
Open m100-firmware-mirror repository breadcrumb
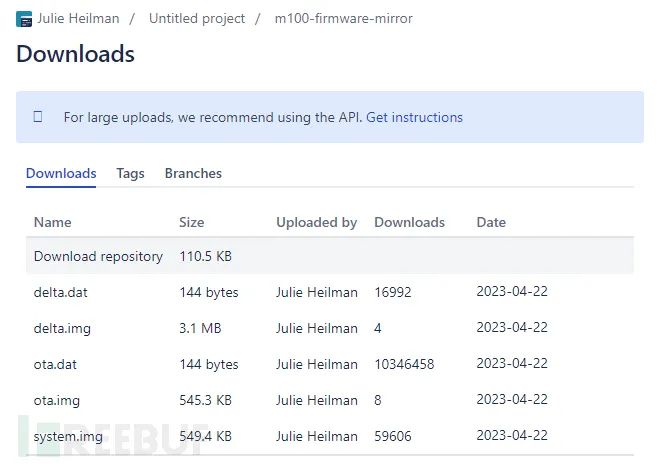pos(343,19)
